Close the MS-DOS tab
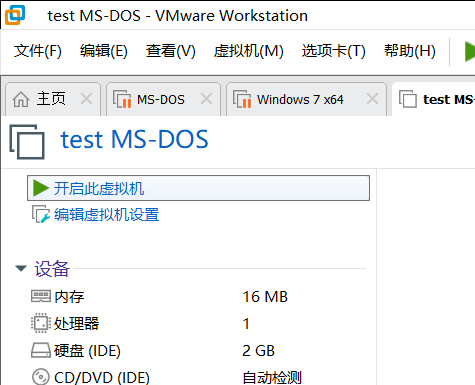 (206, 99)
